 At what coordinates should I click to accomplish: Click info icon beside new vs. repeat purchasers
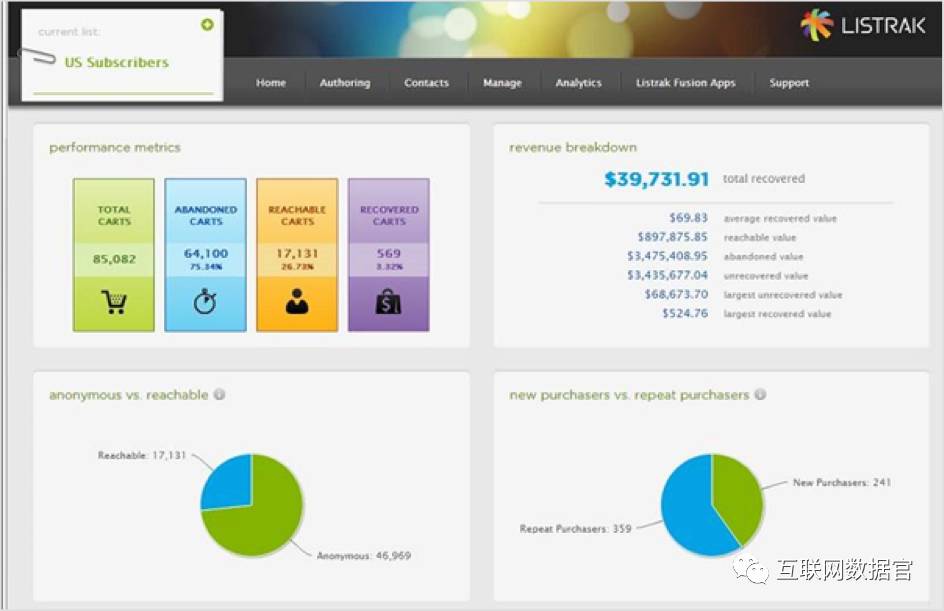pyautogui.click(x=760, y=395)
